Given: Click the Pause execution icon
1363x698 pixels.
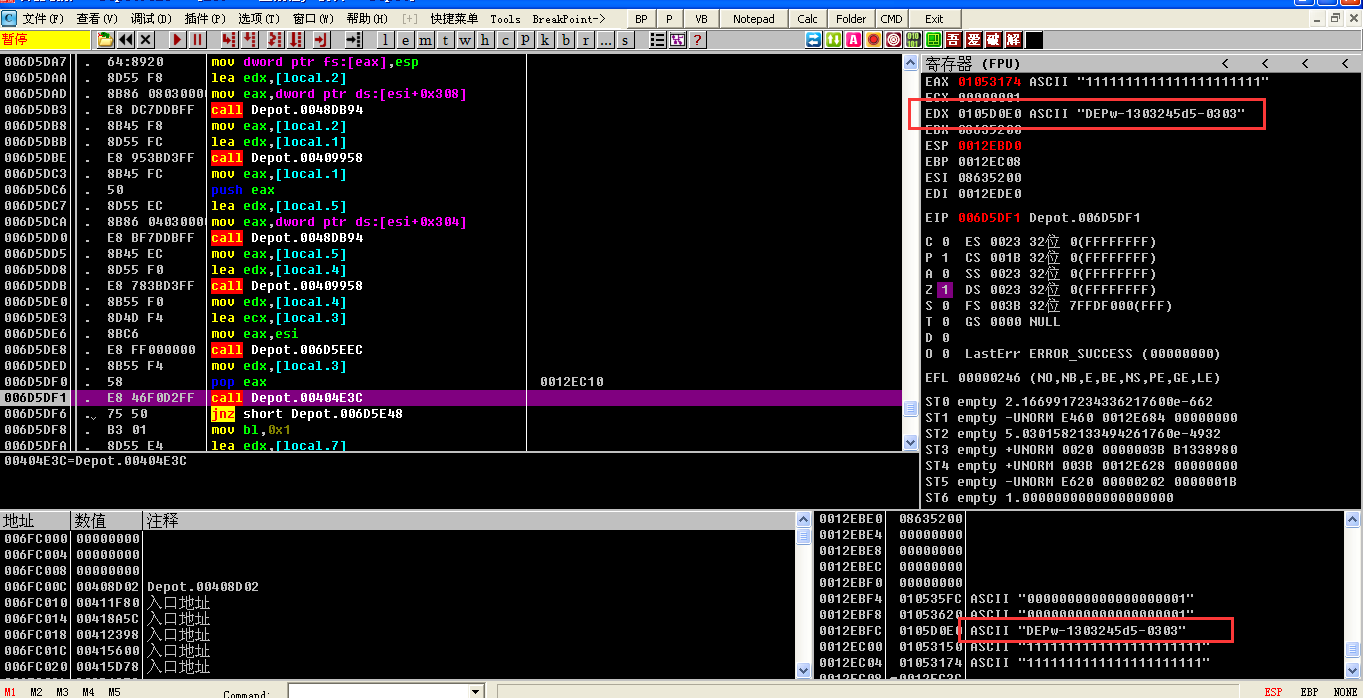Looking at the screenshot, I should (198, 40).
